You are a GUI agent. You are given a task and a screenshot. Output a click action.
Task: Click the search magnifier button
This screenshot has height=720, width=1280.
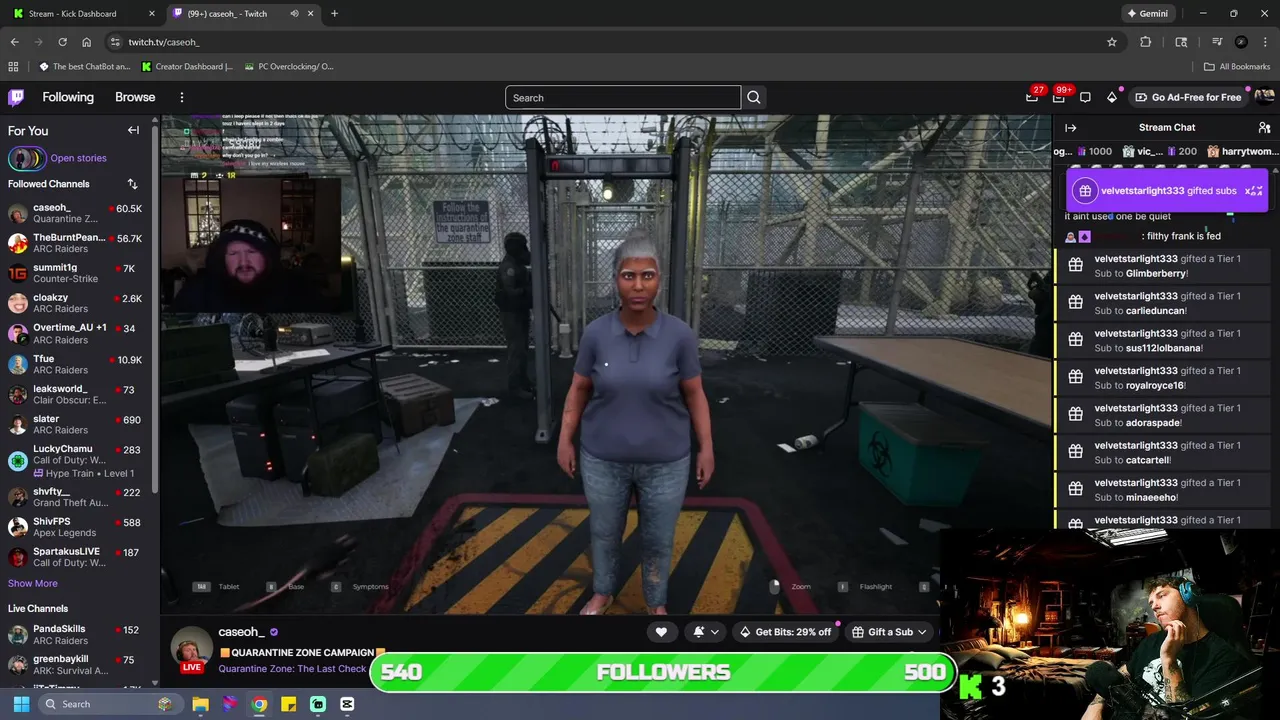coord(754,97)
